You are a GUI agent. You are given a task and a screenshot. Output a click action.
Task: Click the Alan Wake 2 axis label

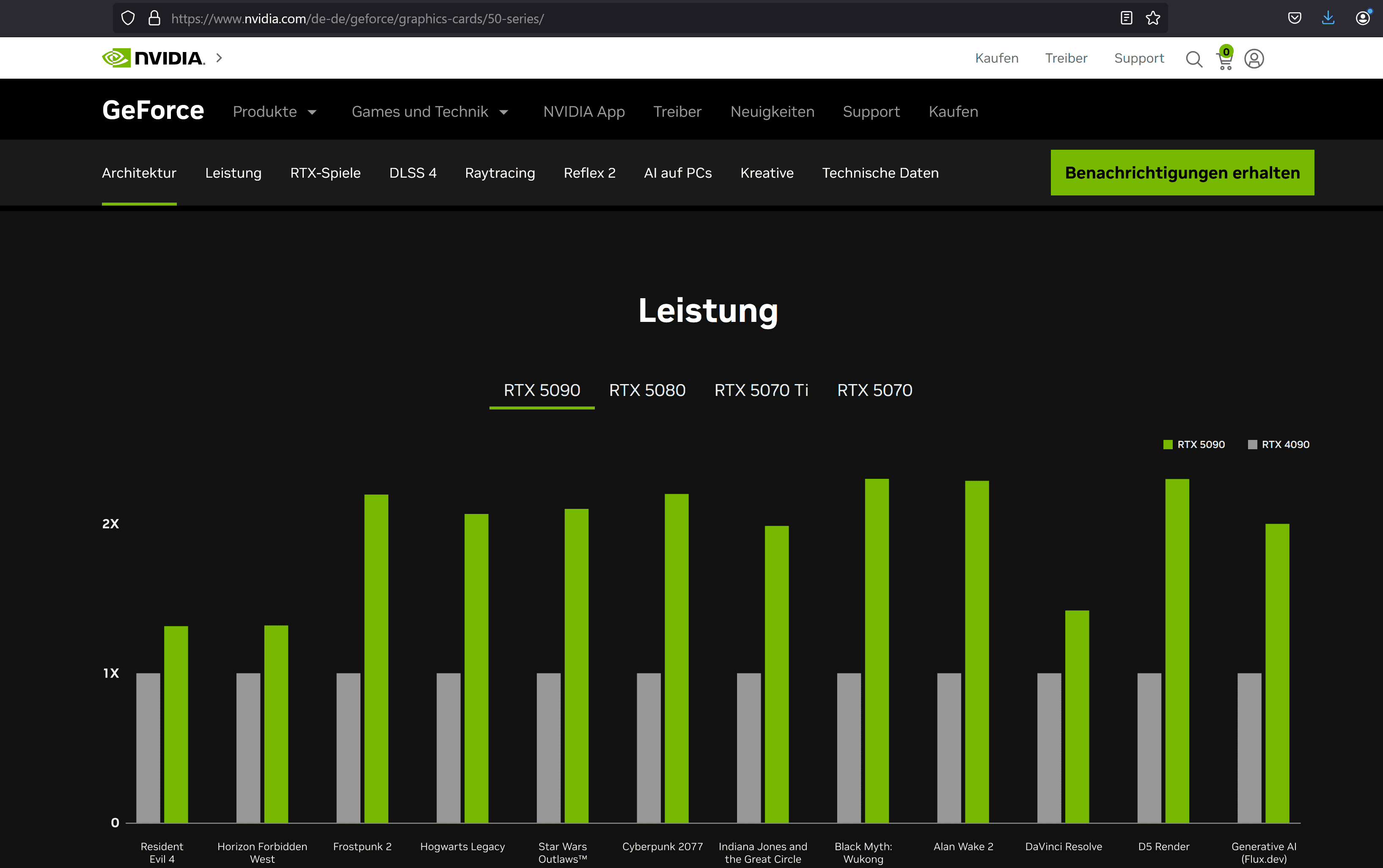pyautogui.click(x=963, y=846)
